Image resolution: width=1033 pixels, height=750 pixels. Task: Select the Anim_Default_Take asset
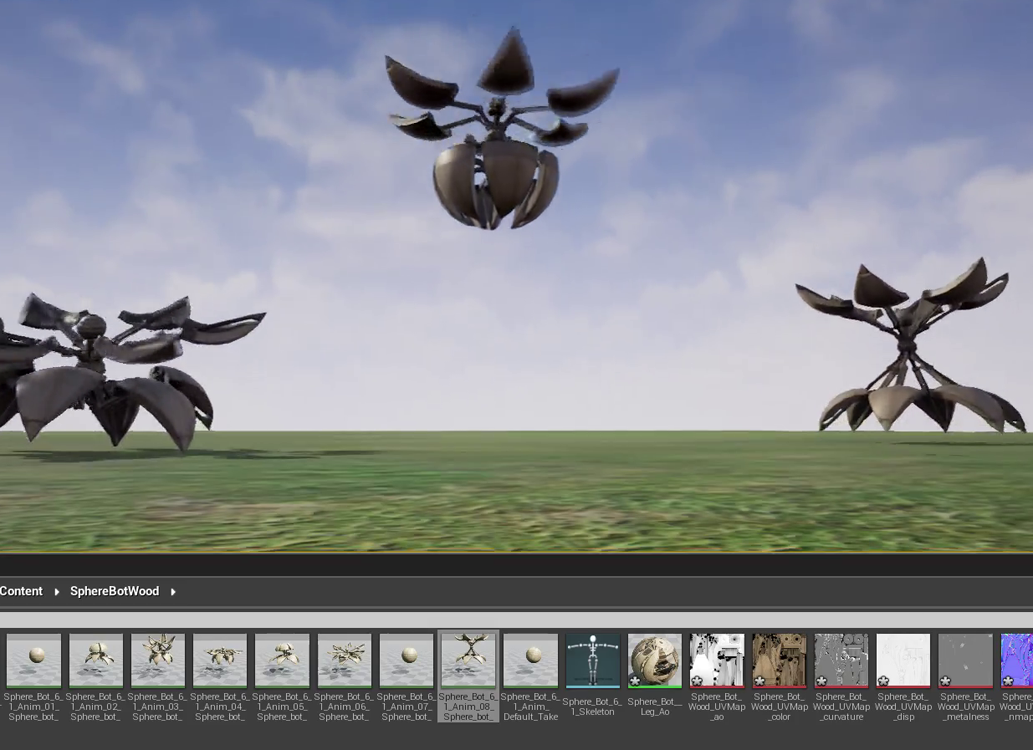pyautogui.click(x=530, y=660)
